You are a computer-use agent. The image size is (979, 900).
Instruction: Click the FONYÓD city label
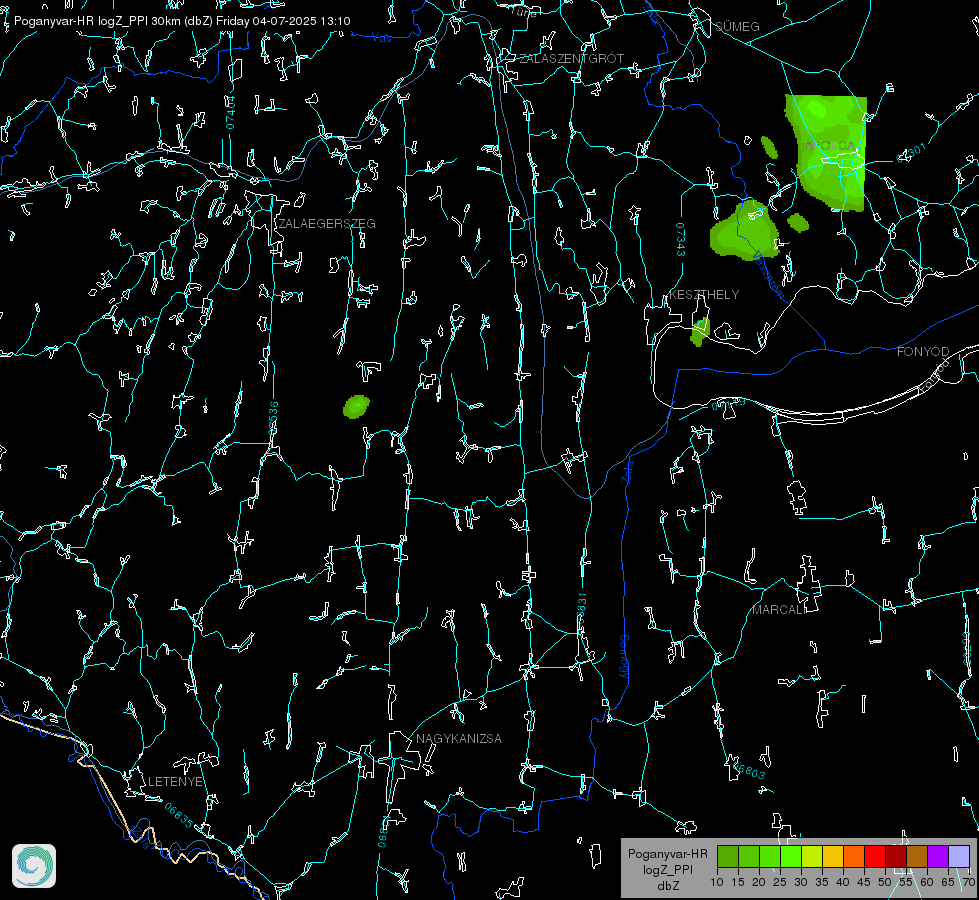923,352
